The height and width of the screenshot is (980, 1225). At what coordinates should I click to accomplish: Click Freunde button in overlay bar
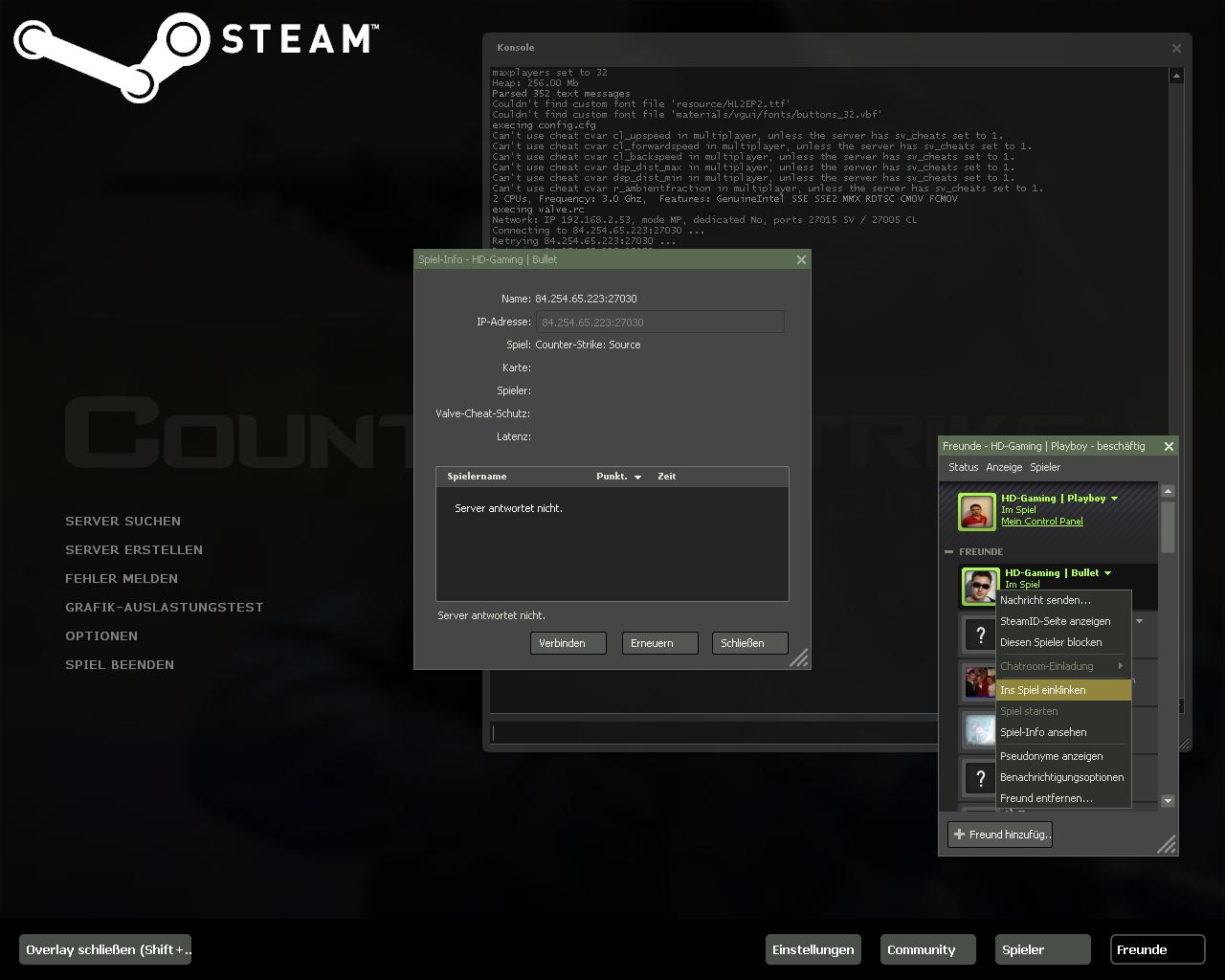1157,949
